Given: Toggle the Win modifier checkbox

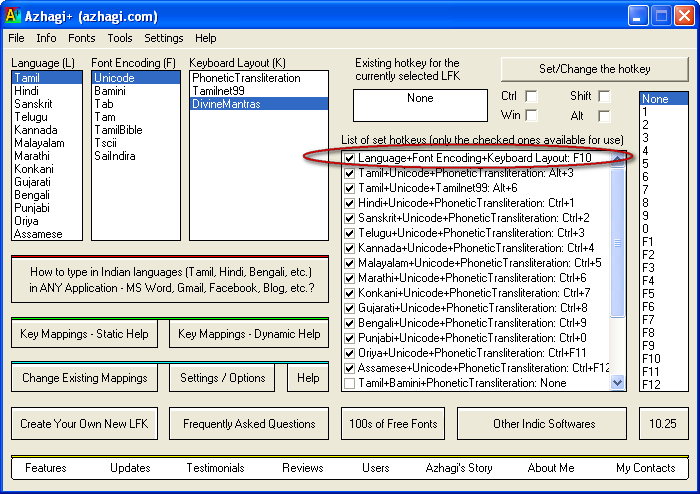Looking at the screenshot, I should [x=531, y=116].
